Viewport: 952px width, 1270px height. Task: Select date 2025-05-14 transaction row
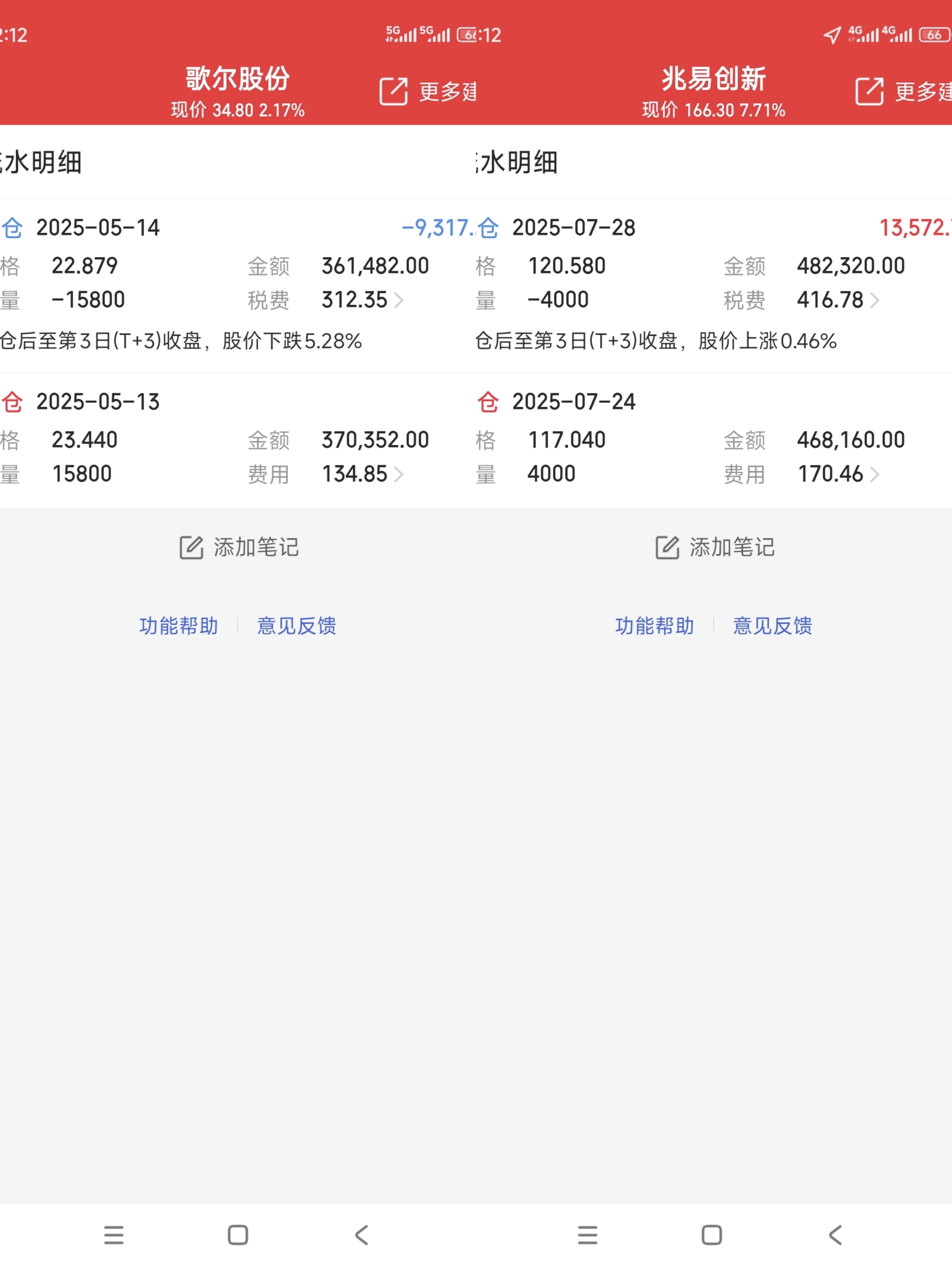click(98, 228)
